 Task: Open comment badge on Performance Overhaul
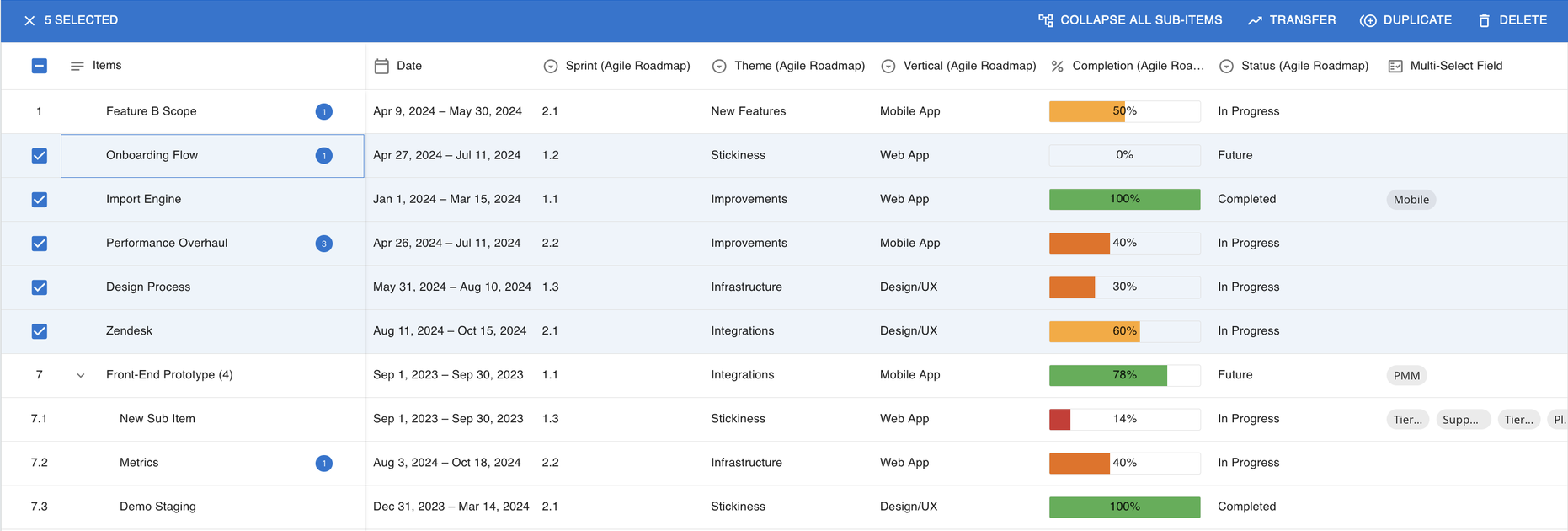(x=323, y=244)
